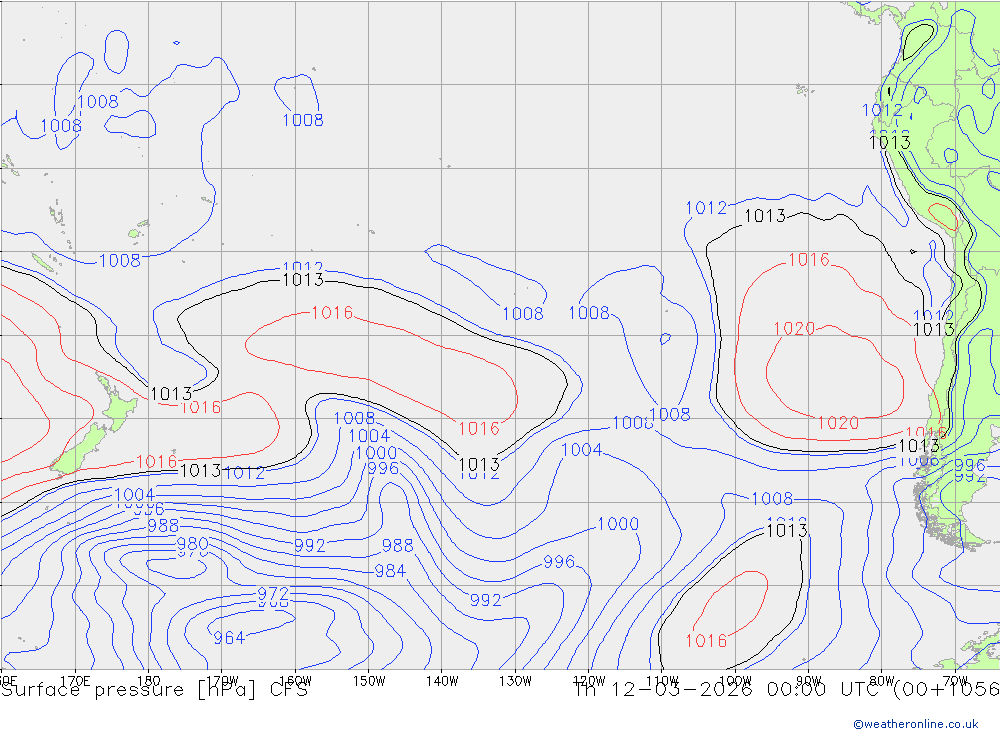Click the 150W longitude axis label
This screenshot has height=733, width=1000.
pos(369,681)
